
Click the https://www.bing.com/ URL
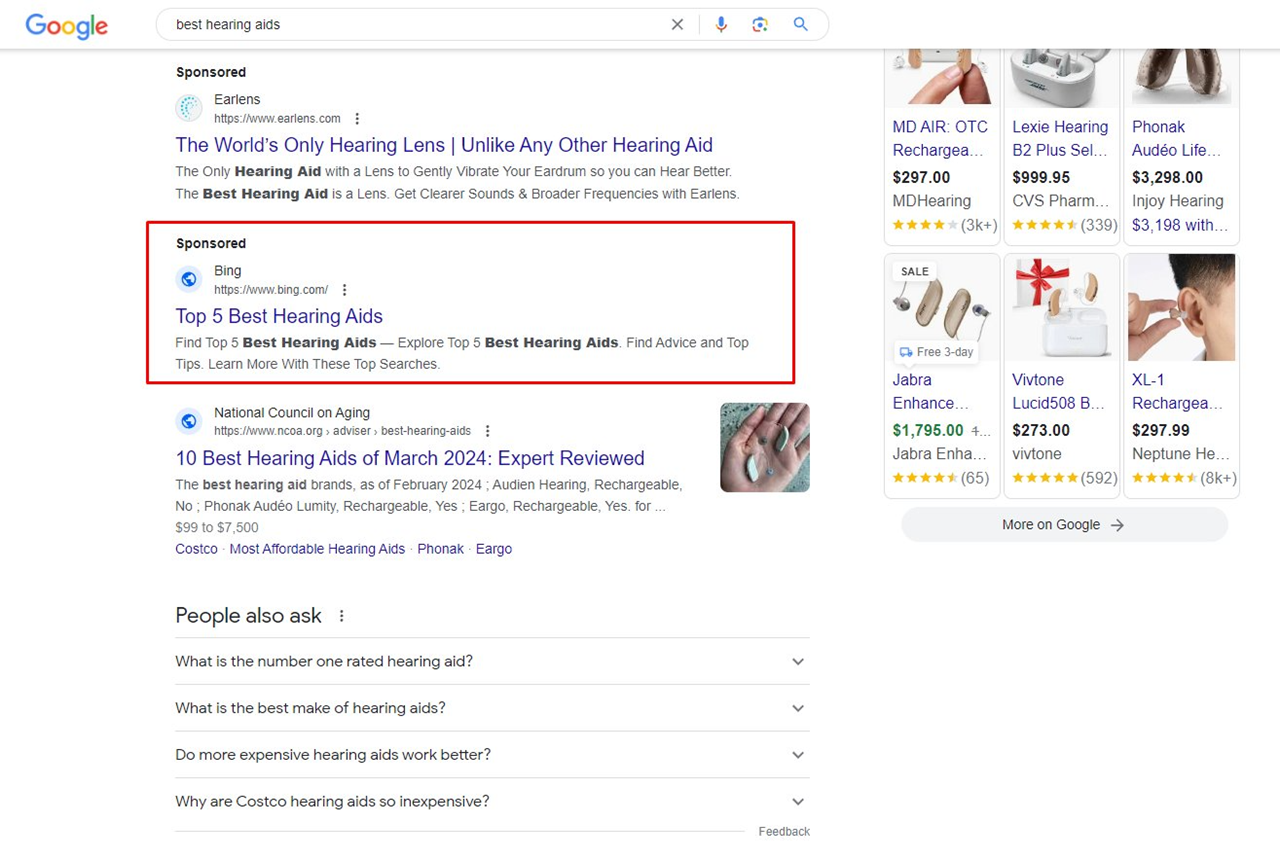(x=271, y=290)
